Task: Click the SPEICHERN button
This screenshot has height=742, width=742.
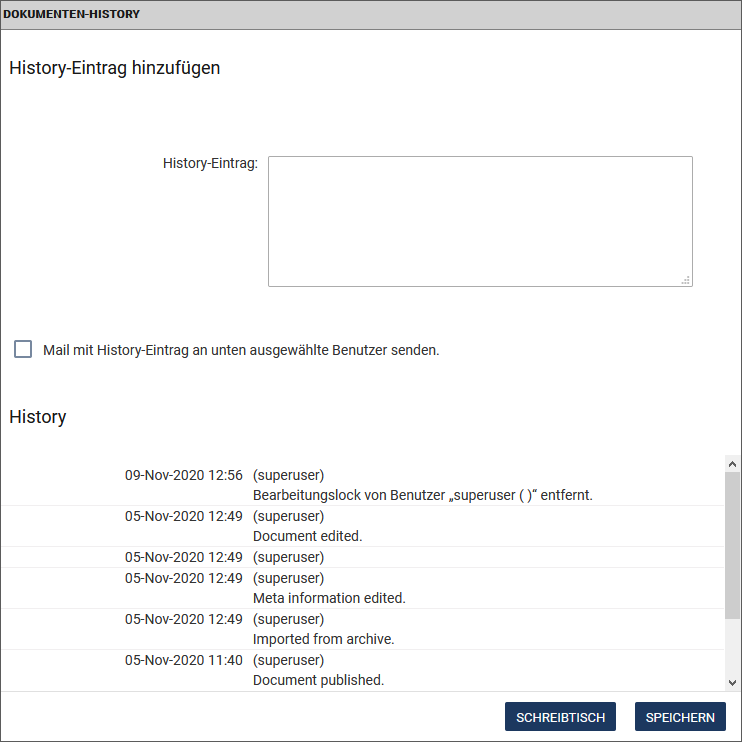Action: tap(680, 717)
